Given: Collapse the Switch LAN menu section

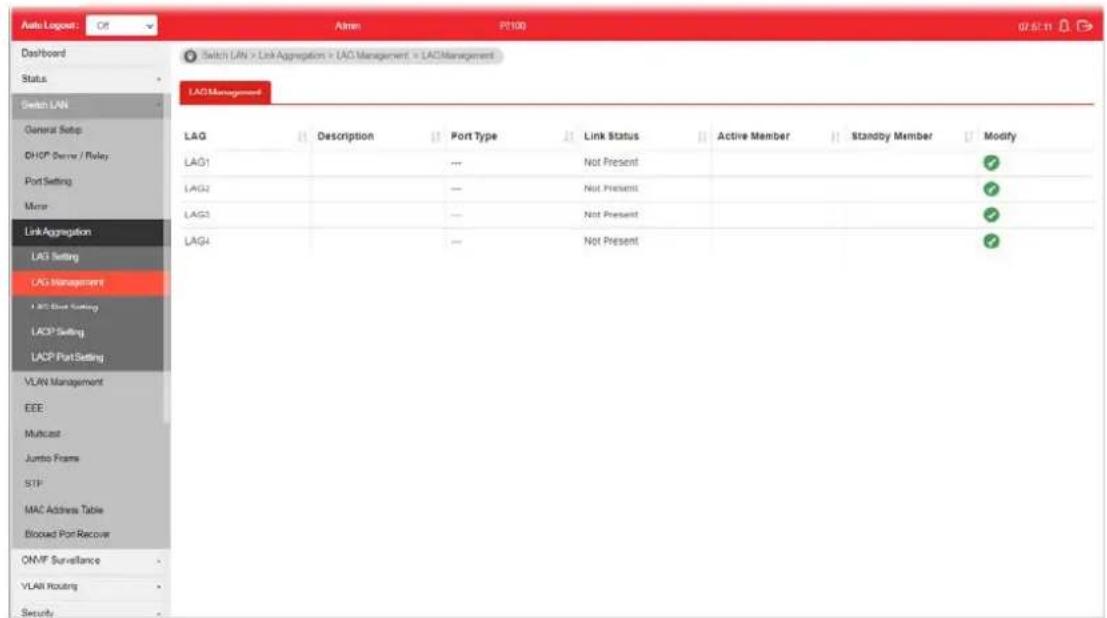Looking at the screenshot, I should [90, 105].
